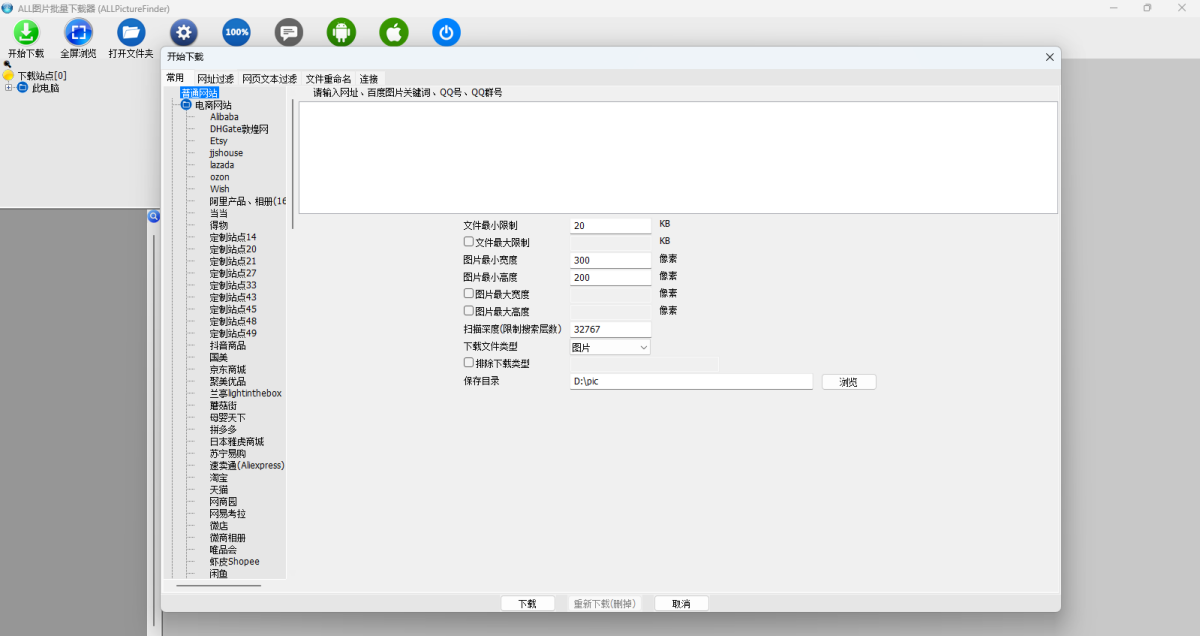The width and height of the screenshot is (1200, 636).
Task: Open the 打开文件夹 folder icon
Action: pyautogui.click(x=131, y=32)
